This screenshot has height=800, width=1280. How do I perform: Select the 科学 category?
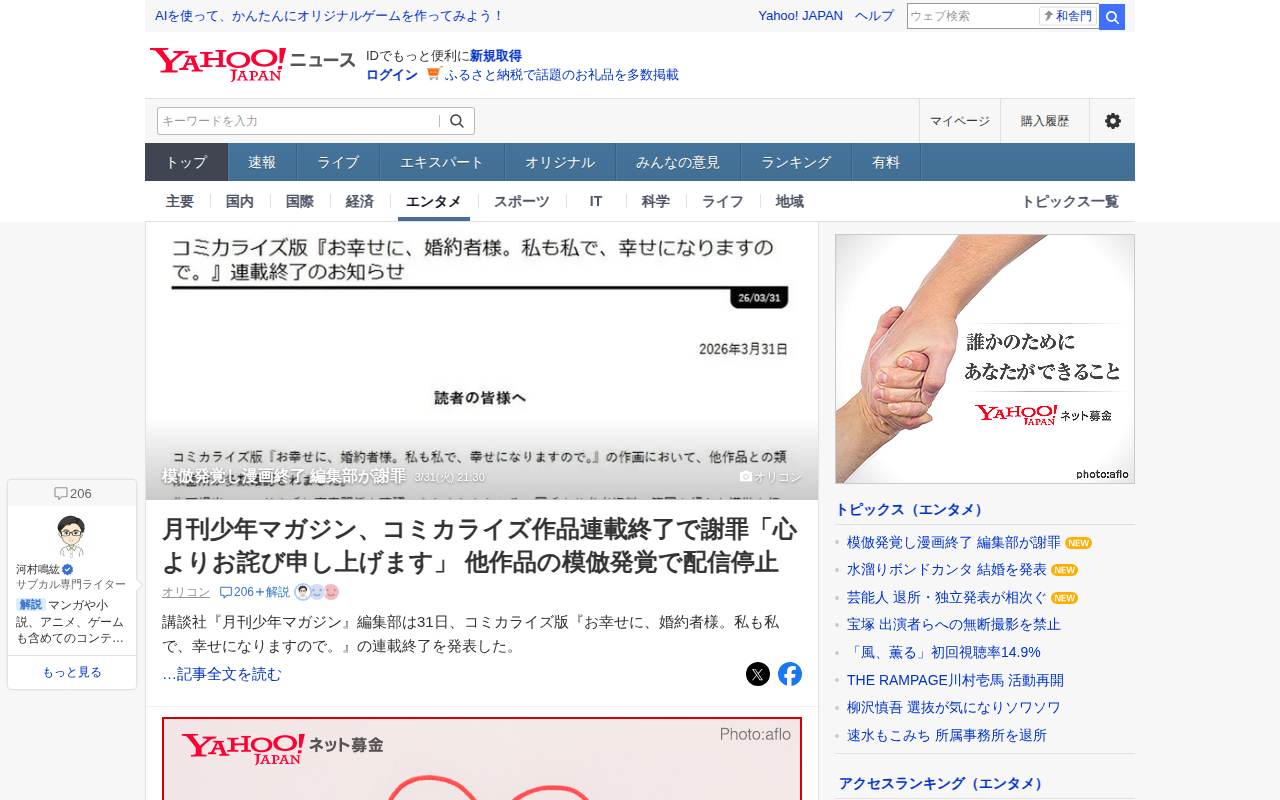pos(656,201)
